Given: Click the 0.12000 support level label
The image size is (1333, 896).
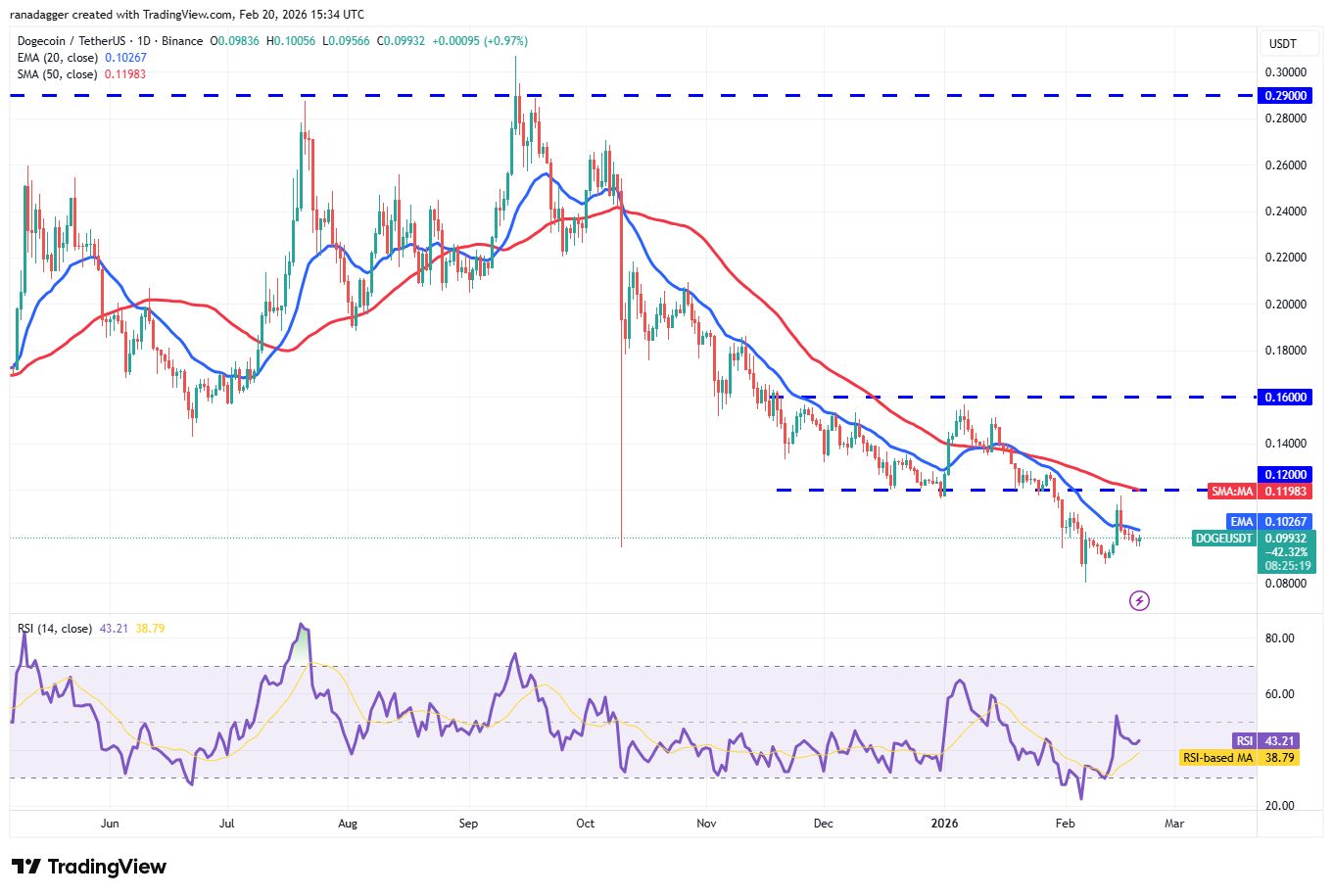Looking at the screenshot, I should click(1285, 475).
